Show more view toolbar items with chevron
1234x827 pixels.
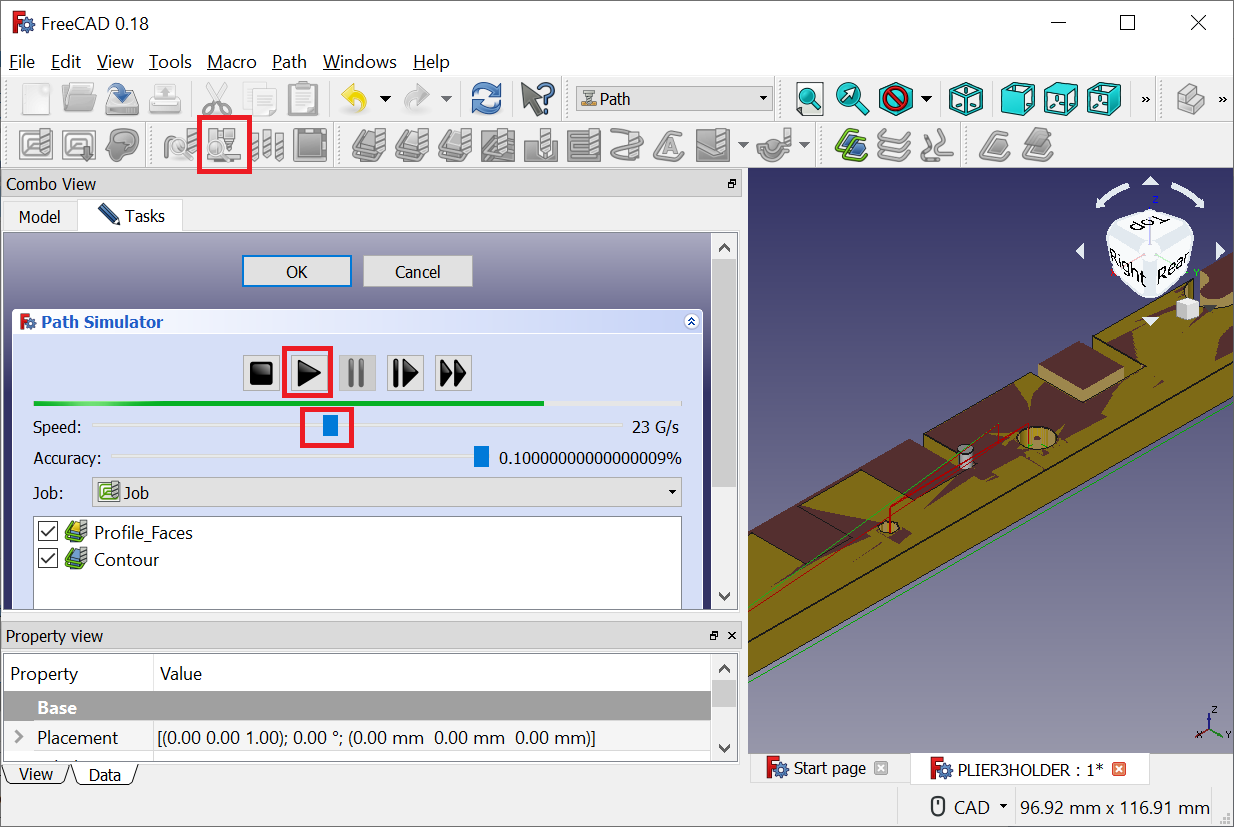click(1145, 99)
